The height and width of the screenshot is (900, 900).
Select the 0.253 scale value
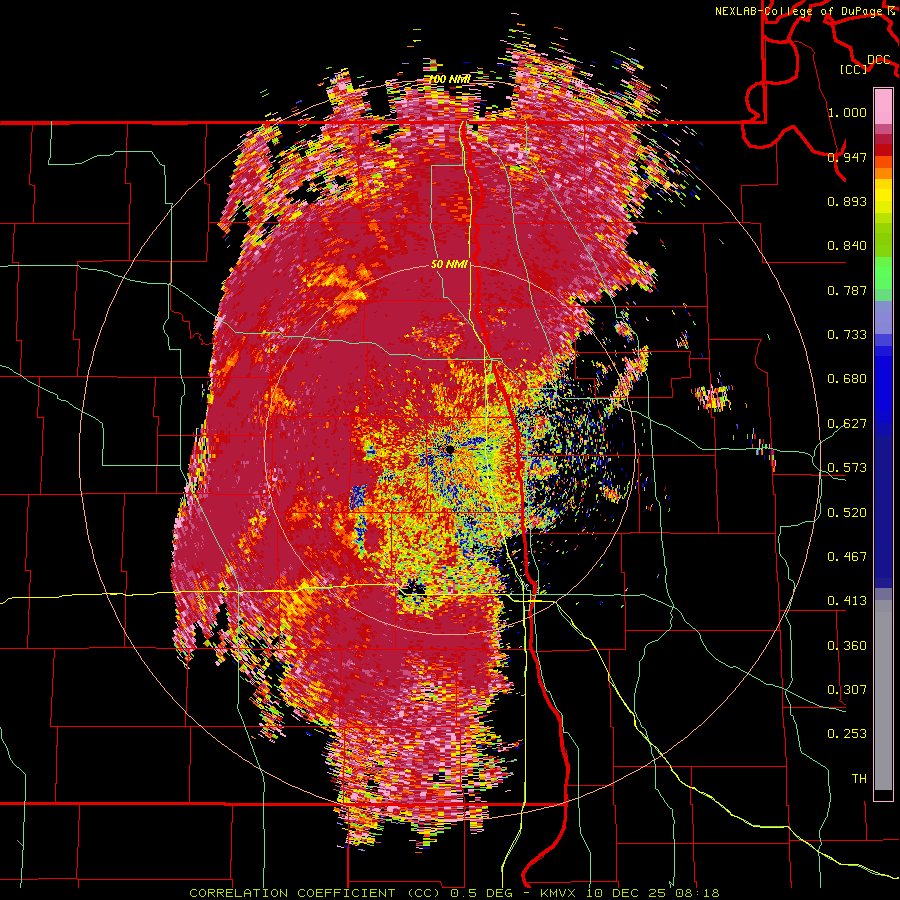coord(847,734)
